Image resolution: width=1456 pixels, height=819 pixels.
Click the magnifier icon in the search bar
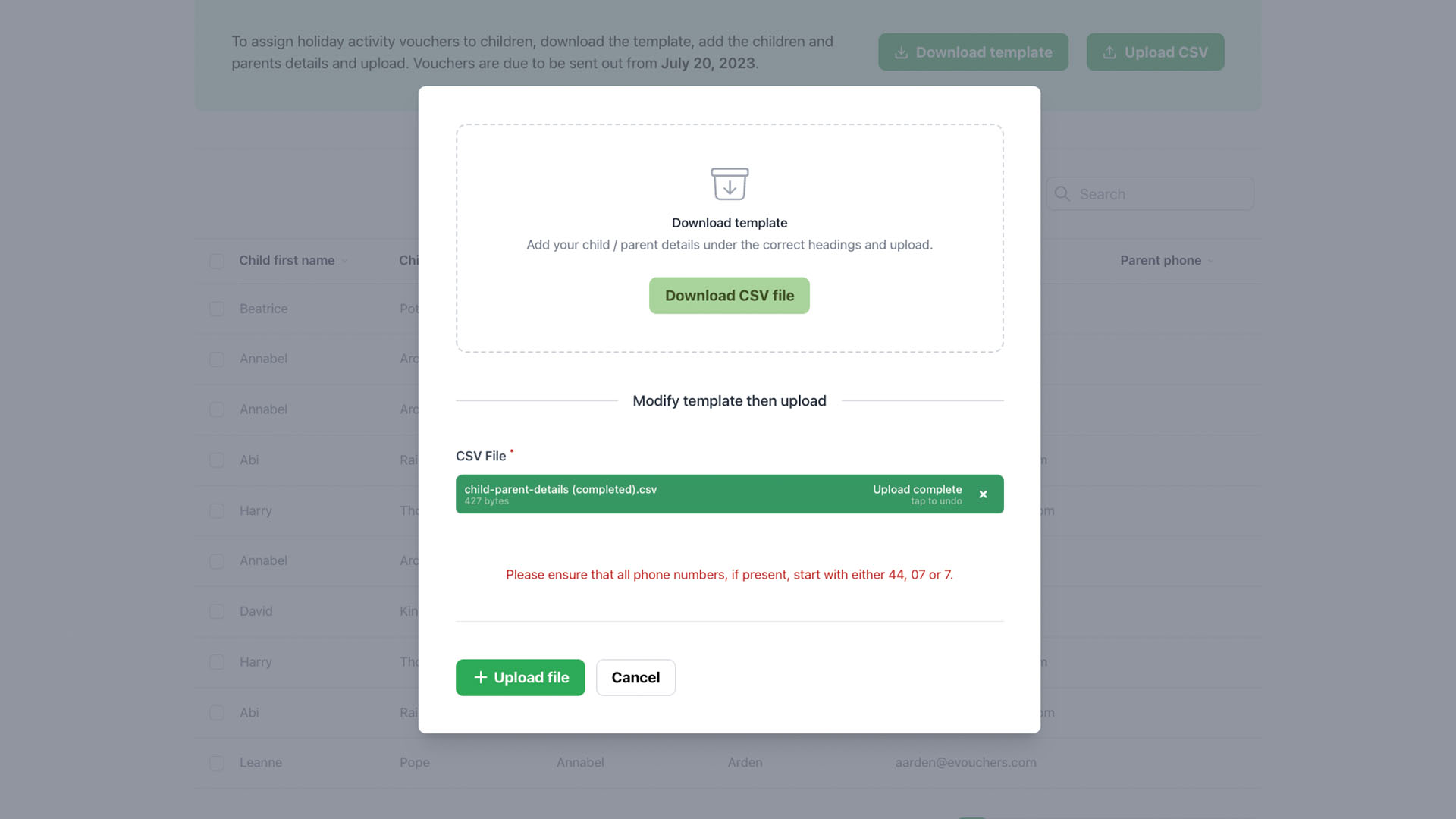[x=1062, y=194]
